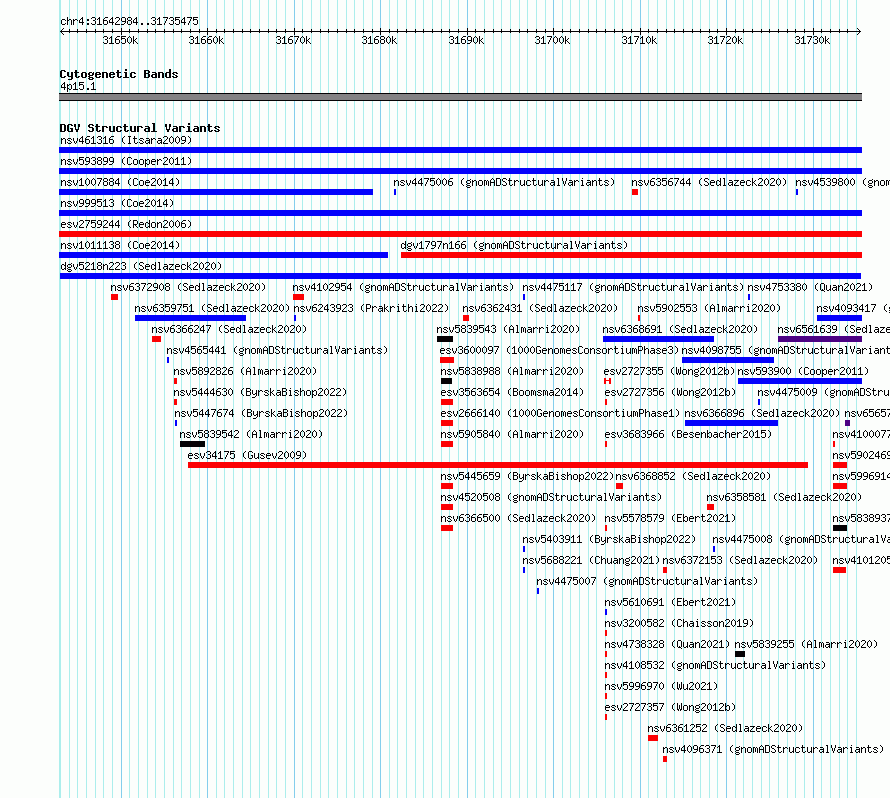
Task: Select the nsv1007884 (Coe2014) label
Action: pos(120,182)
